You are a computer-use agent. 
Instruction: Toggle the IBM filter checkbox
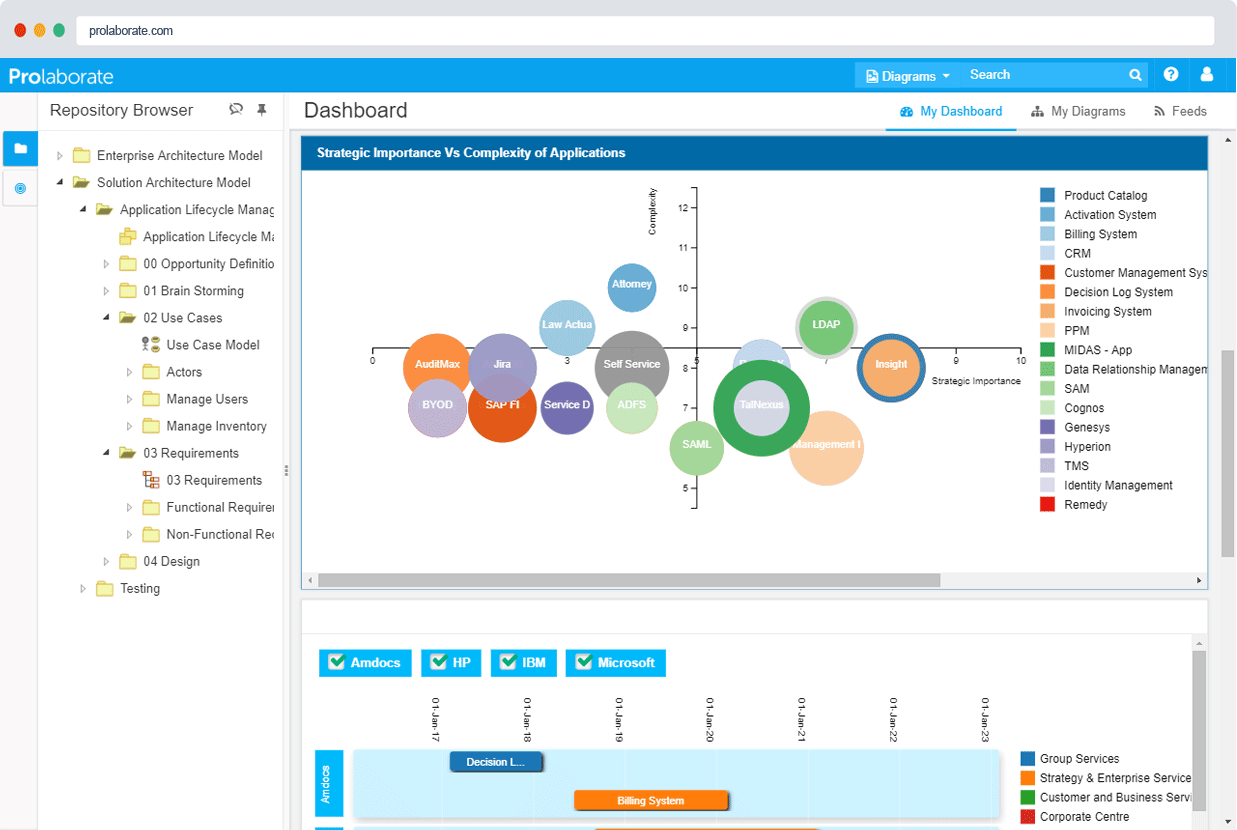pos(507,662)
